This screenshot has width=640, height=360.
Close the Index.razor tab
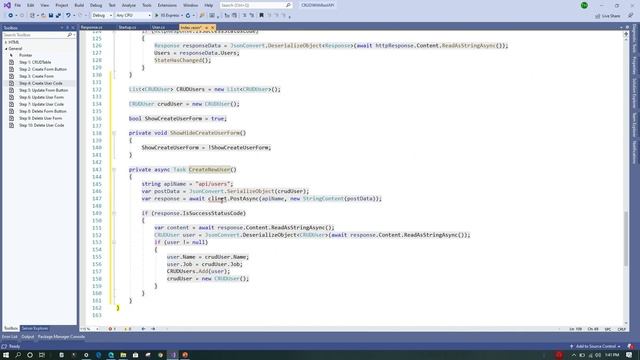click(x=213, y=27)
